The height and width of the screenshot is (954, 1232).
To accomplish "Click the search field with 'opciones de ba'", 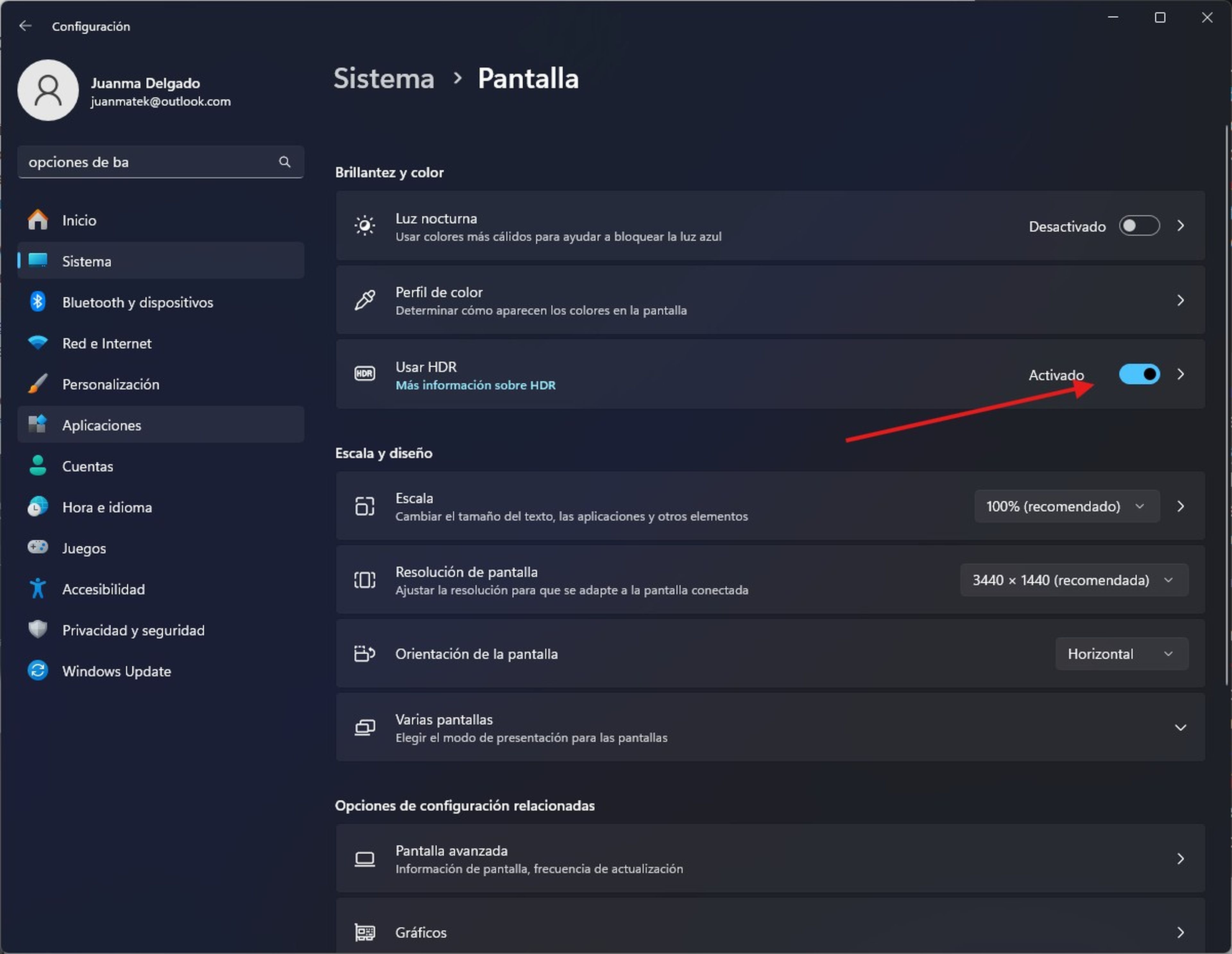I will click(x=161, y=162).
